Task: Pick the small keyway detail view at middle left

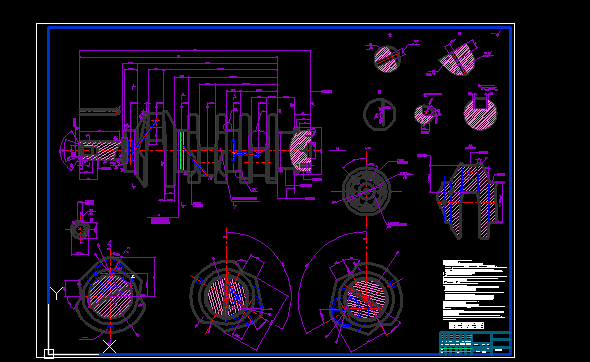Action: coord(80,230)
